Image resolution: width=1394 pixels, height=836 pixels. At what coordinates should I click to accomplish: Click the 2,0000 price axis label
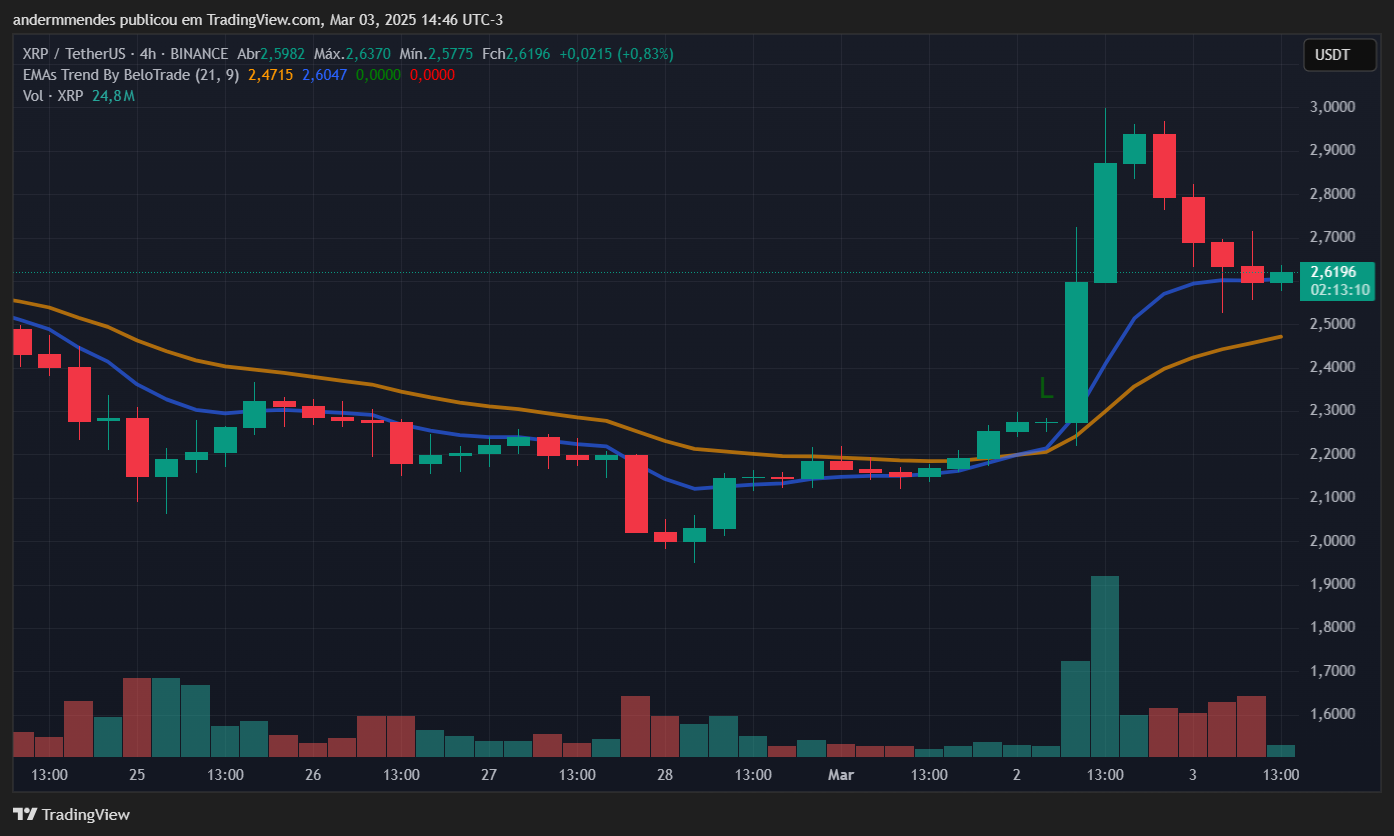pyautogui.click(x=1333, y=541)
